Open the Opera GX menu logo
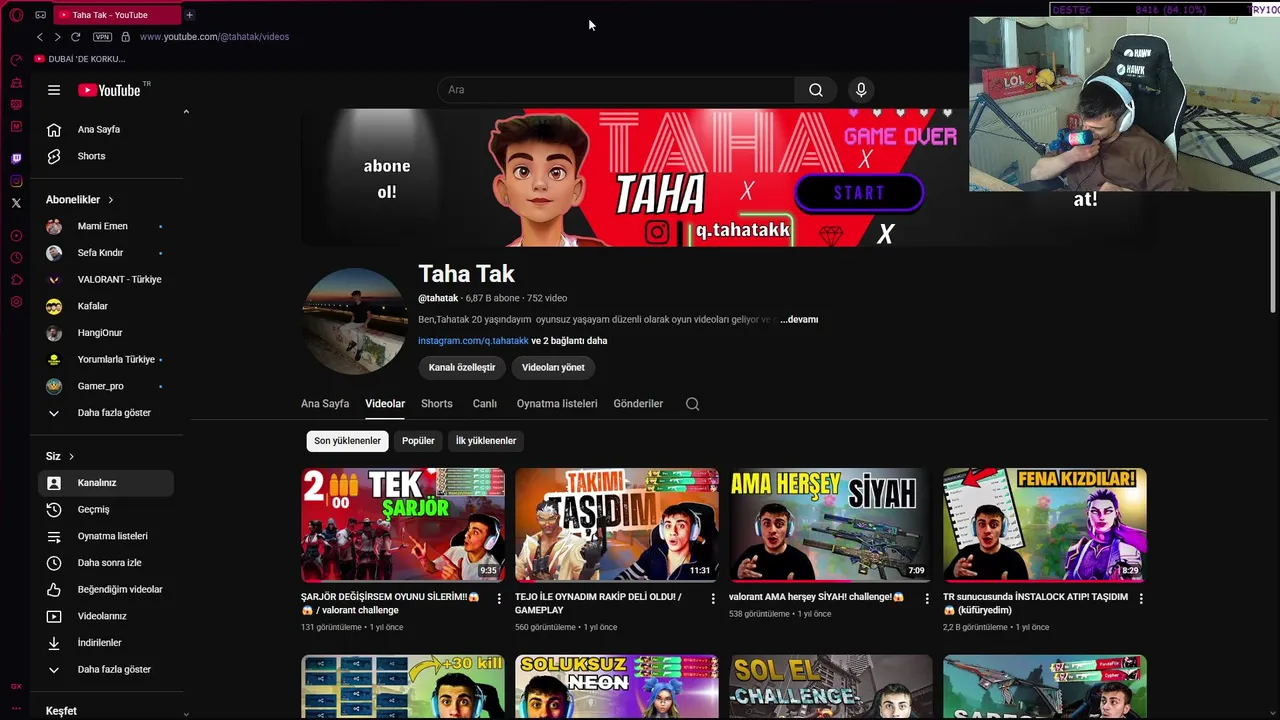Image resolution: width=1280 pixels, height=720 pixels. pos(16,15)
